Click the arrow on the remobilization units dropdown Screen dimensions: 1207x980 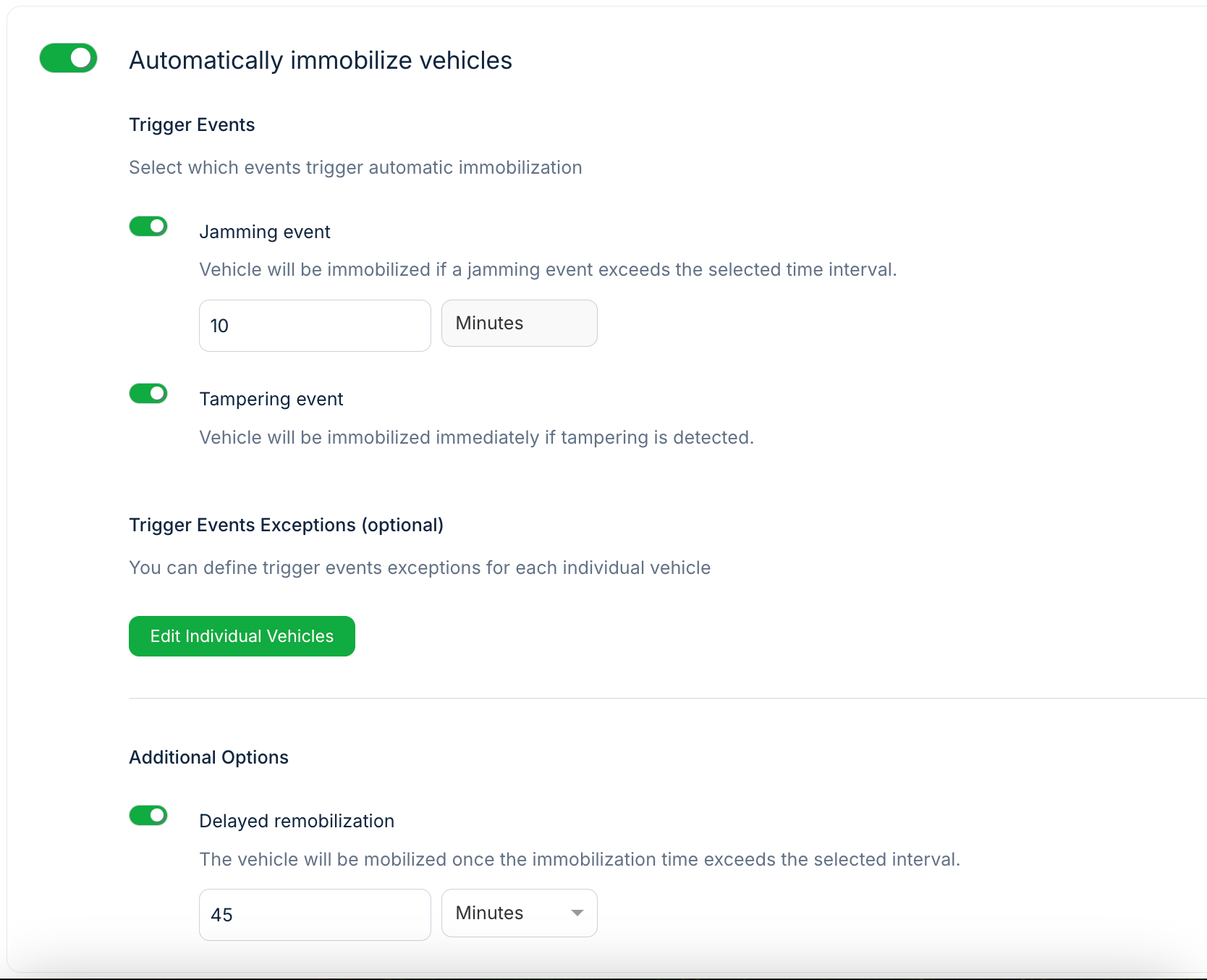pos(577,913)
